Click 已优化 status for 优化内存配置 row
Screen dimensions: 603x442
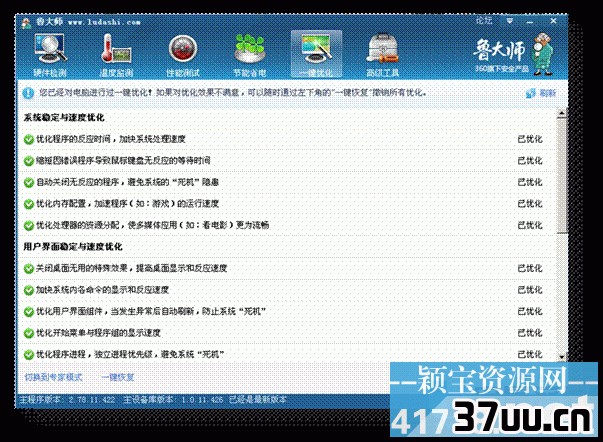pos(530,204)
